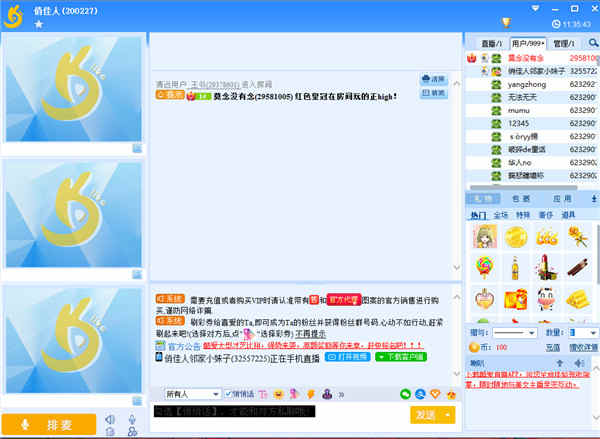This screenshot has height=439, width=600.
Task: Switch to the 直播/1 tab
Action: pos(491,44)
